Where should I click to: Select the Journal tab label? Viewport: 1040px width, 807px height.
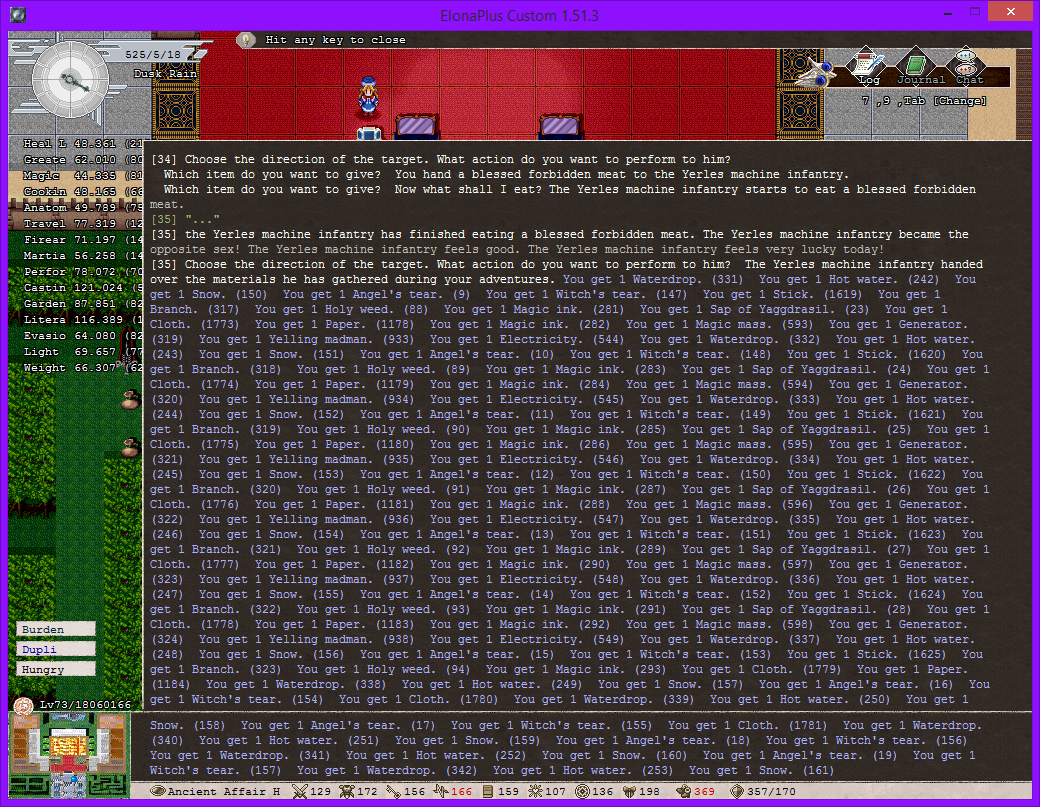point(921,80)
